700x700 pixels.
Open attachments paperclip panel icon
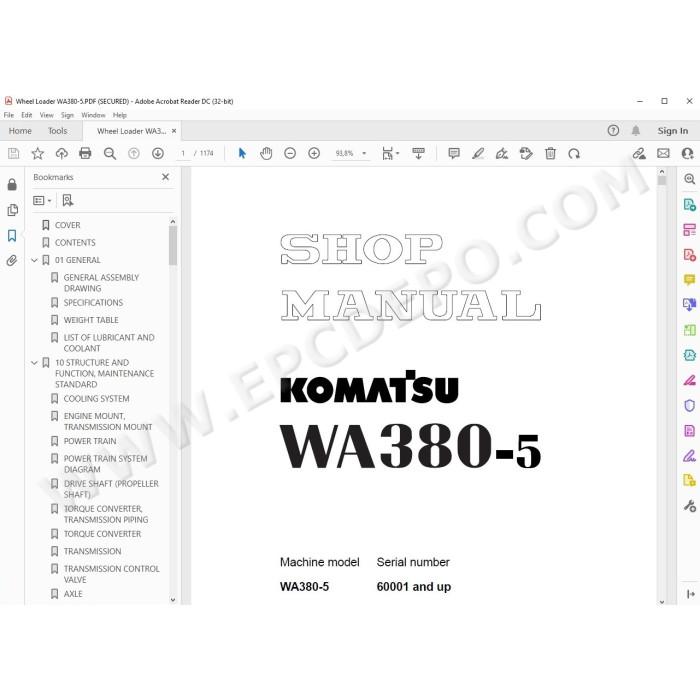(12, 260)
